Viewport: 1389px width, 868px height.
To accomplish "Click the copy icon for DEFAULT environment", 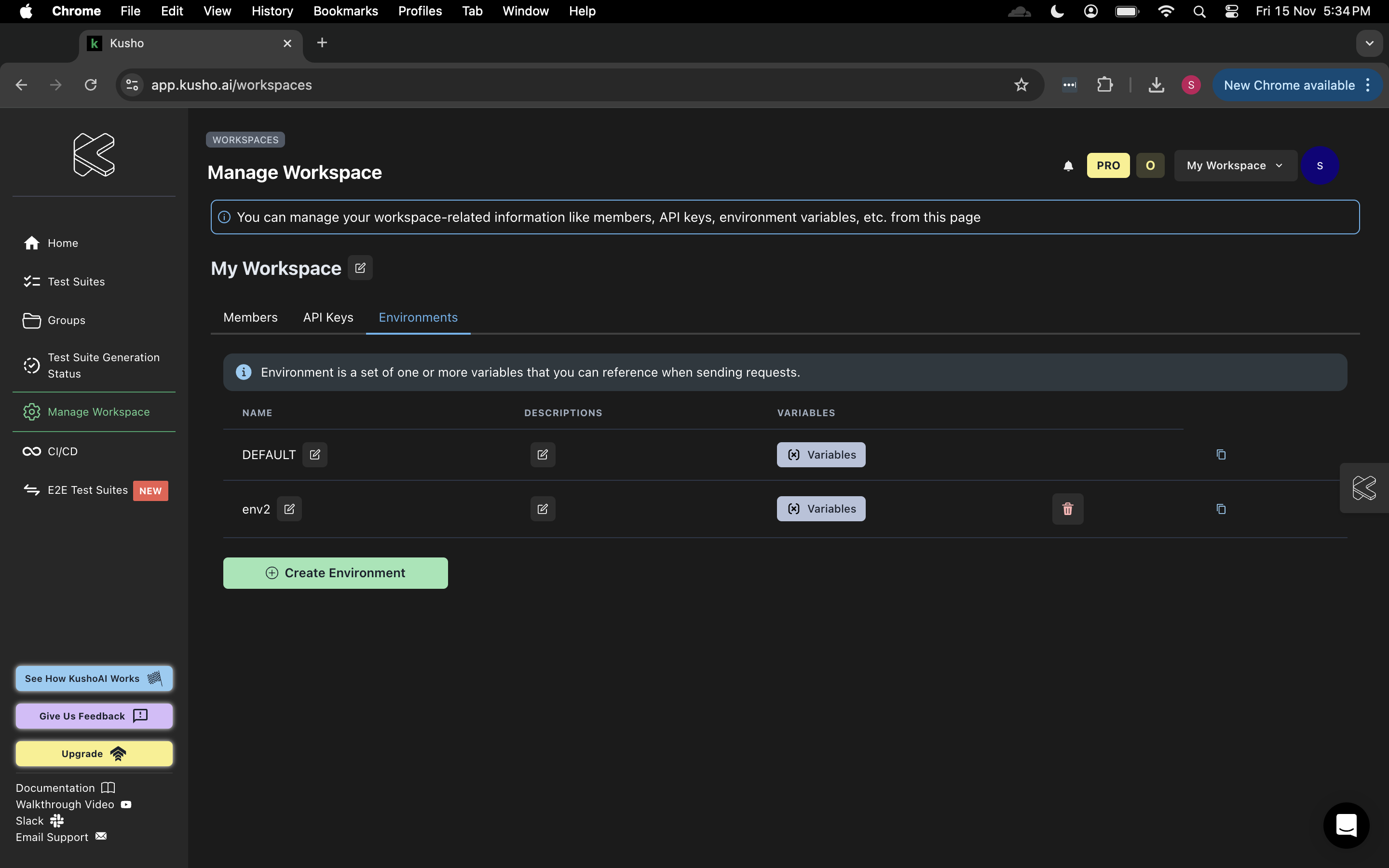I will 1221,454.
